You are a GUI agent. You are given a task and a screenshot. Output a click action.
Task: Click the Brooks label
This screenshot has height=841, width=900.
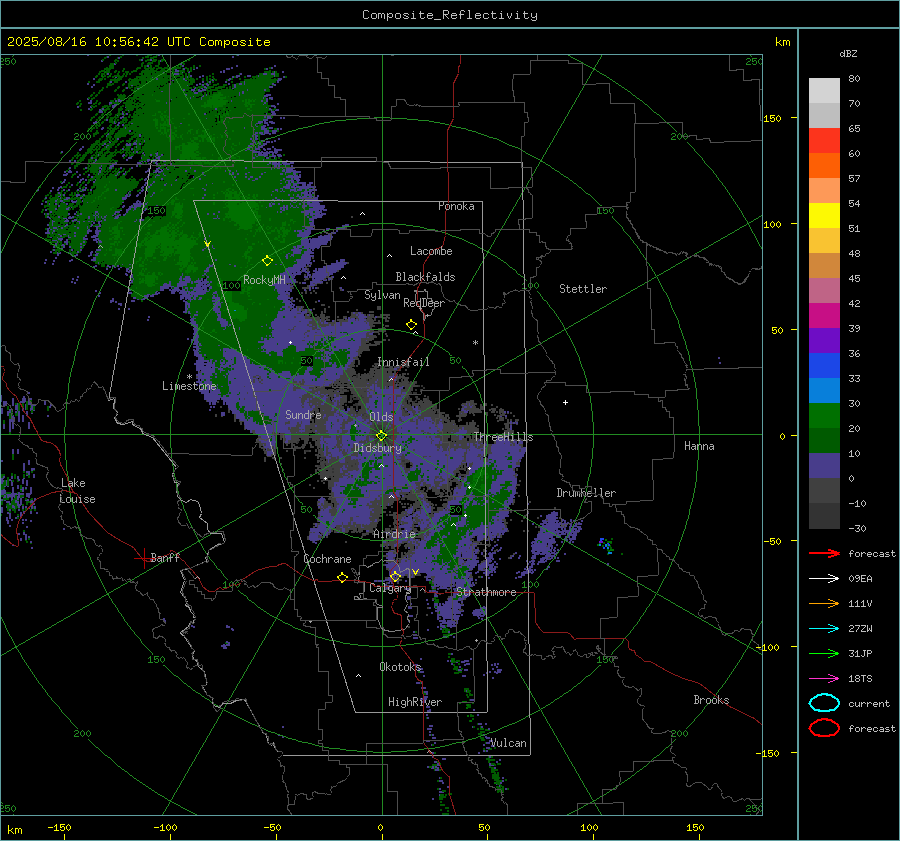[711, 700]
